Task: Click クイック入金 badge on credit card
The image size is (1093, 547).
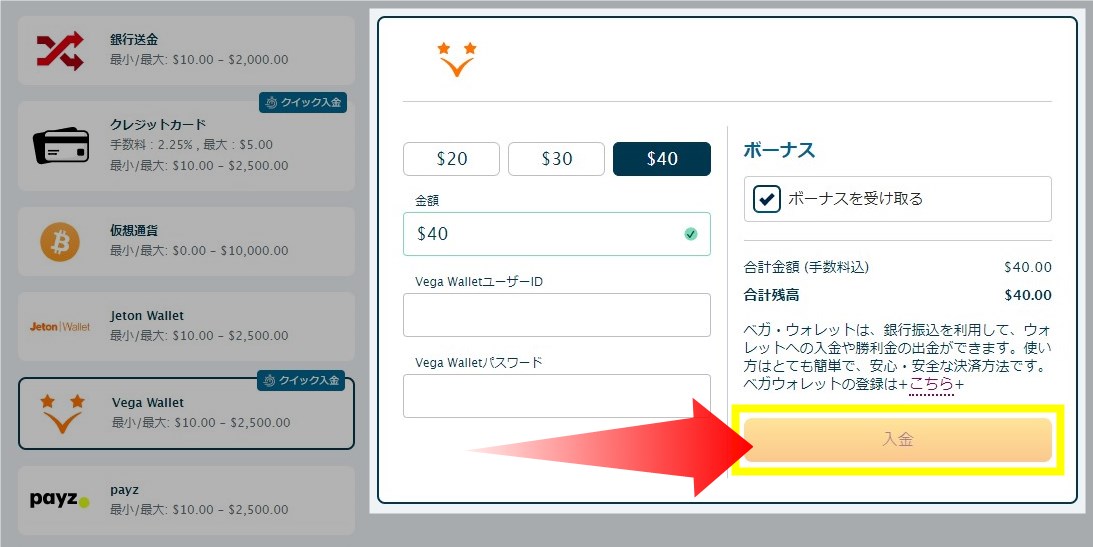Action: [303, 102]
